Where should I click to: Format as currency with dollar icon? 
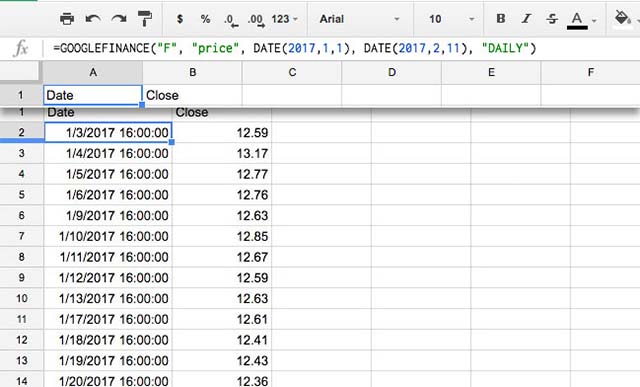pos(180,19)
